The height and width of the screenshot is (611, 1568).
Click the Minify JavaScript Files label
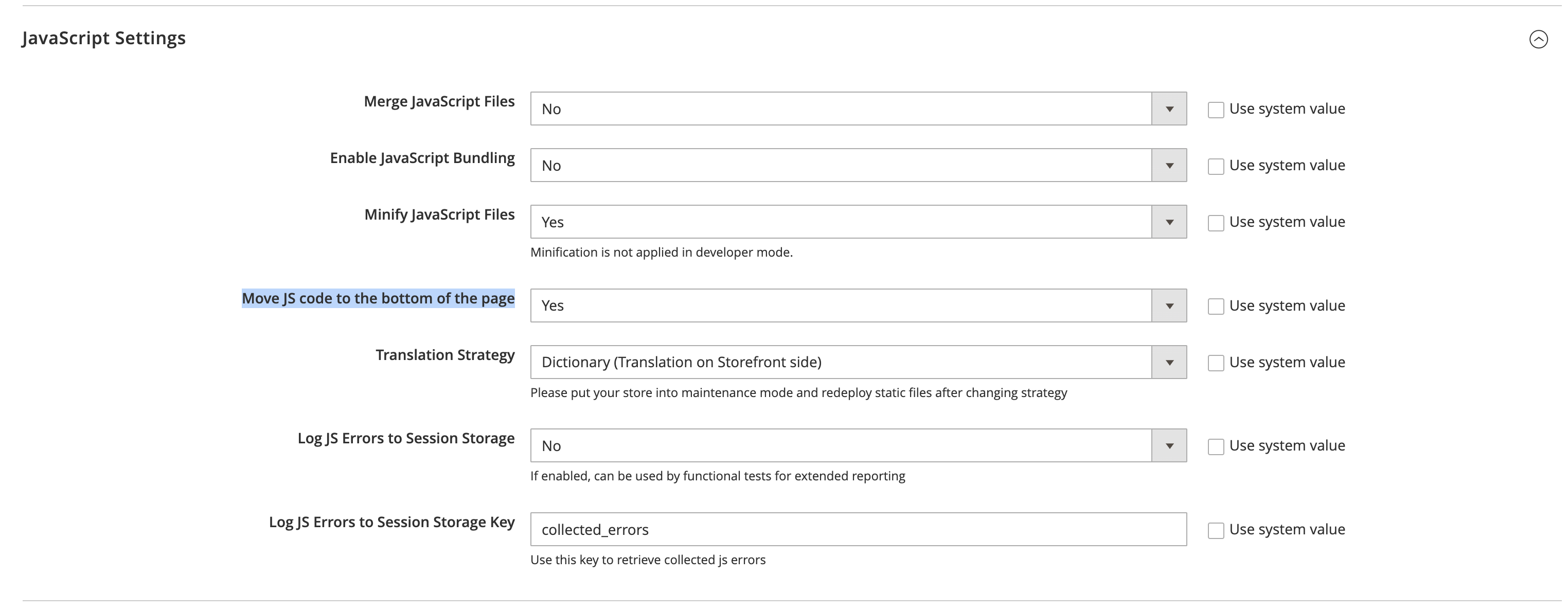(x=439, y=215)
